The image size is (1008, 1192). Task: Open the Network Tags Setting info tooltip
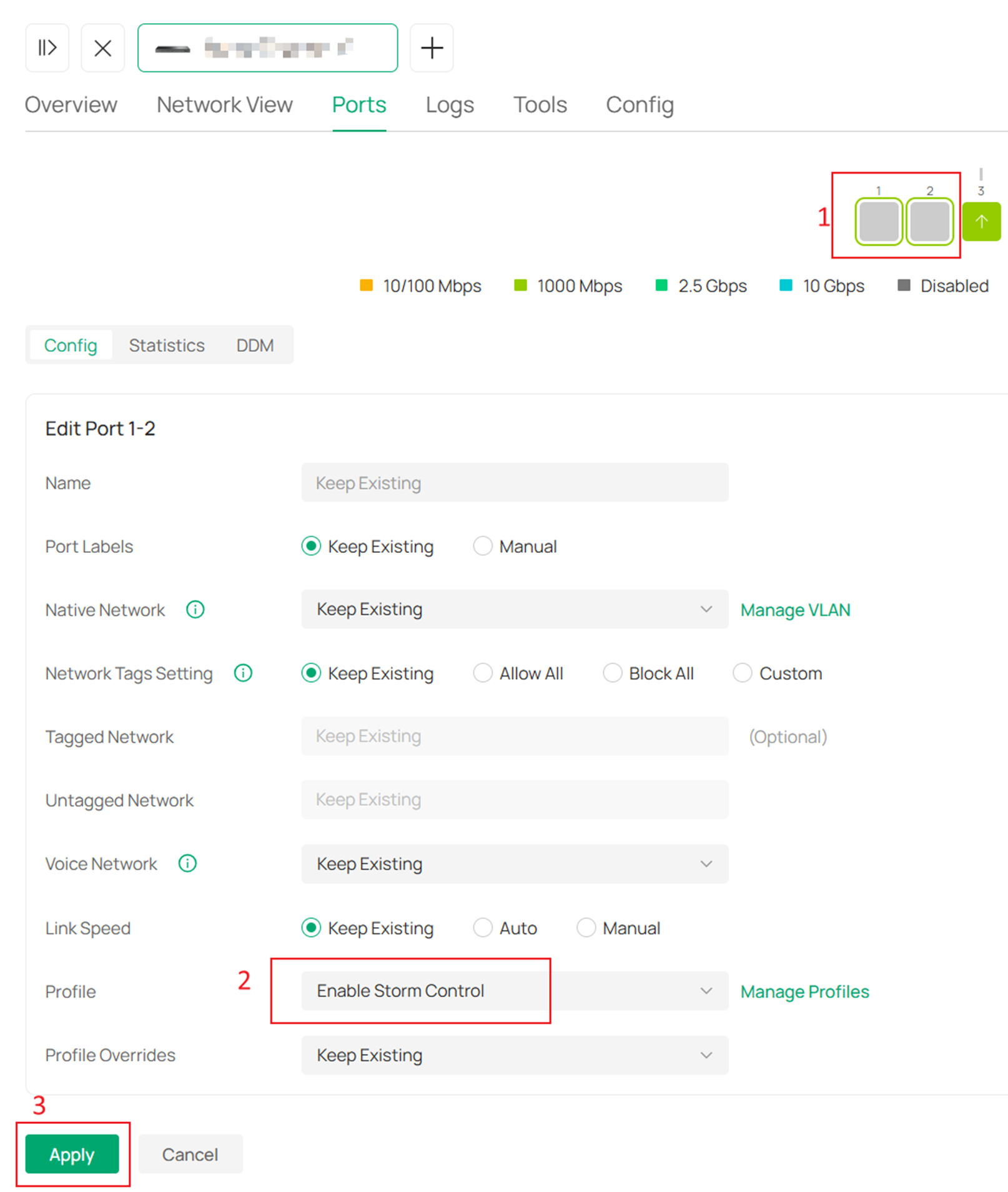pos(243,673)
